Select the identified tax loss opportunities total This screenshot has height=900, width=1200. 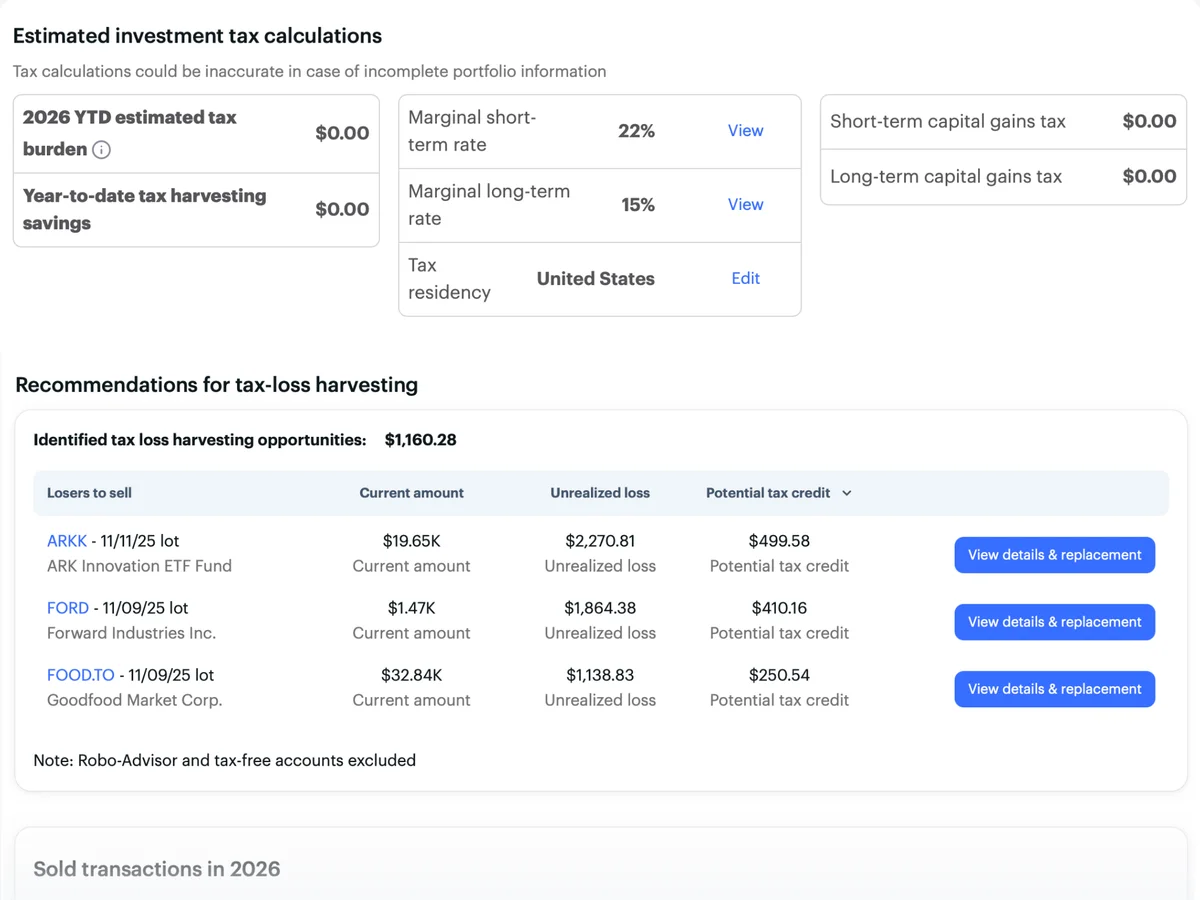(x=420, y=439)
